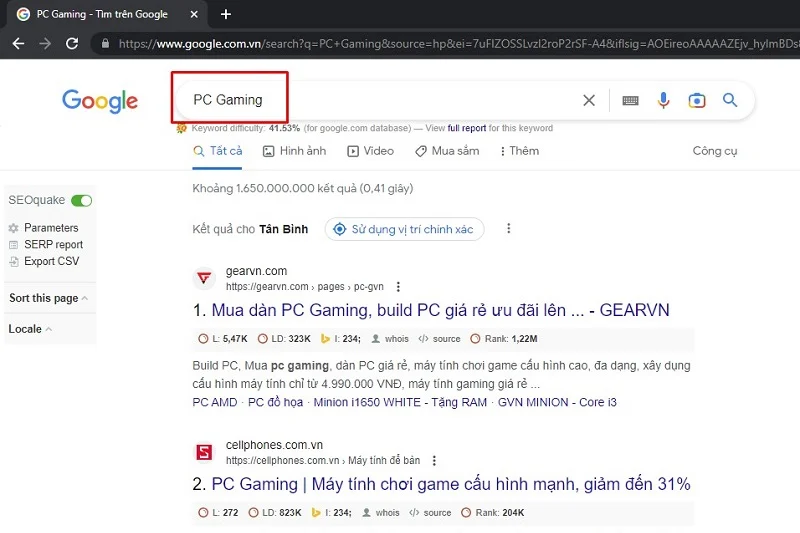Screen dimensions: 800x533
Task: Open GVN MINION - Core i3 link
Action: click(557, 402)
